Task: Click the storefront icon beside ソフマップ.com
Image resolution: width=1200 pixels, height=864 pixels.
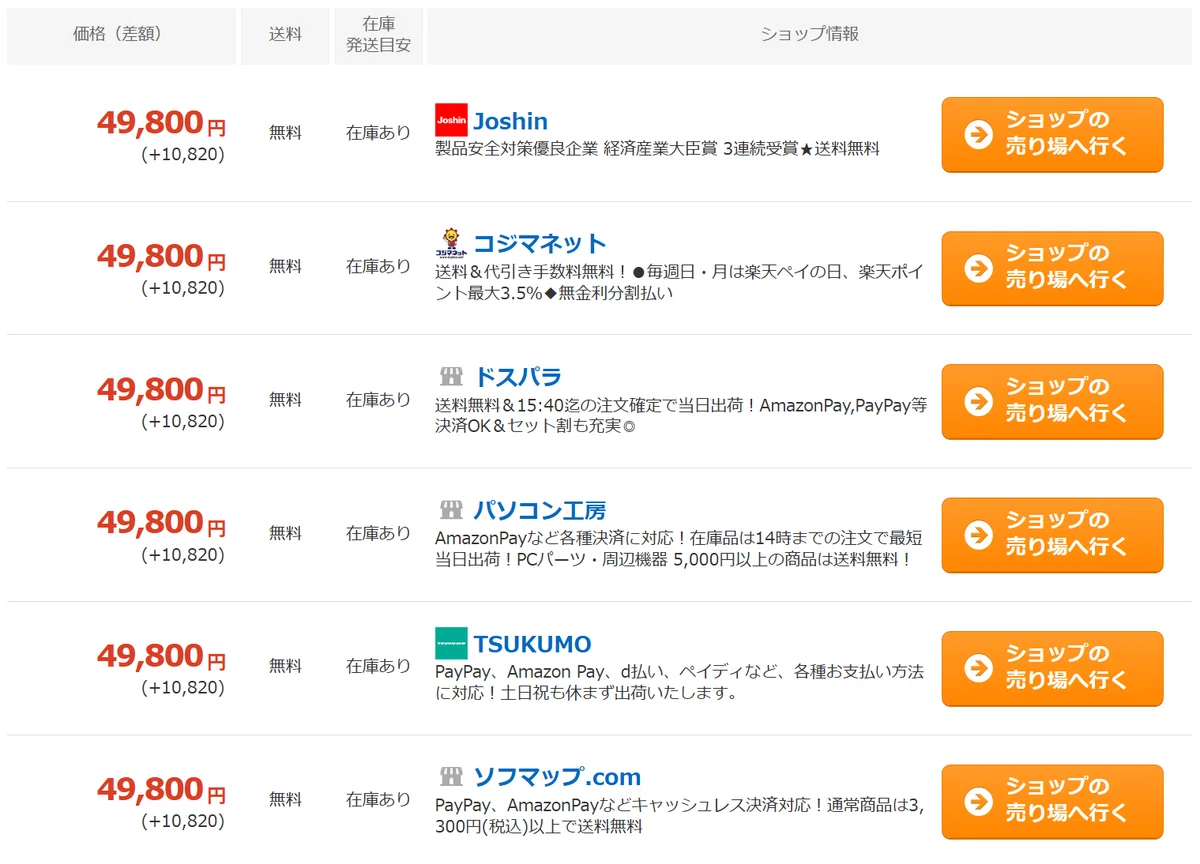Action: [x=451, y=776]
